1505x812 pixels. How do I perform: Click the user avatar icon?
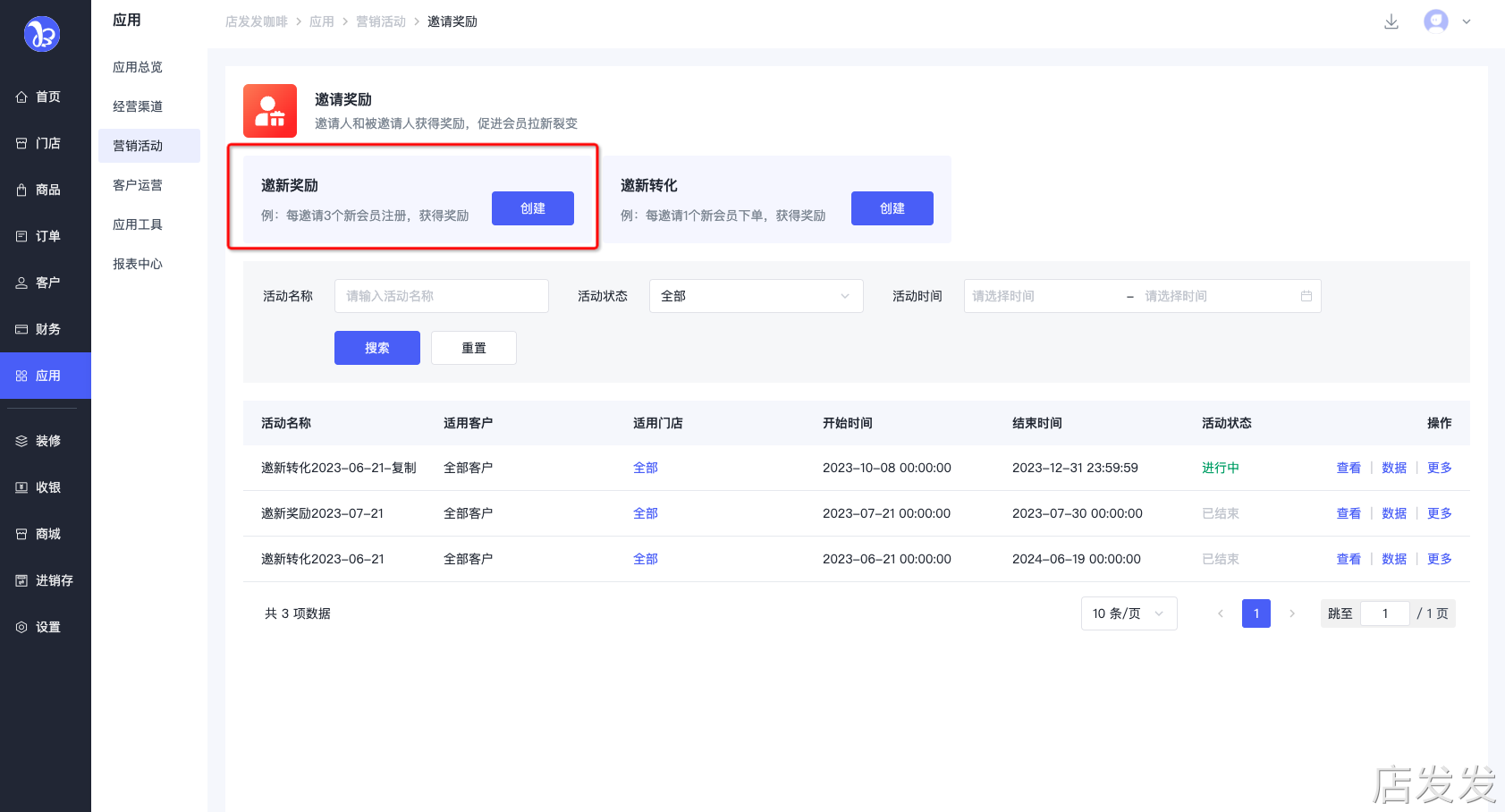(1436, 21)
